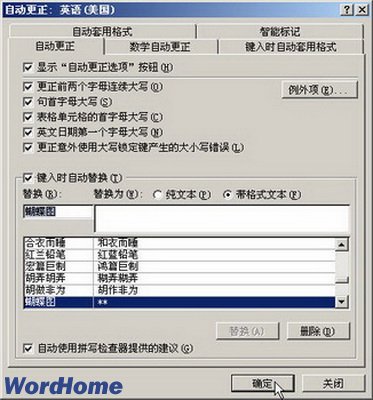The width and height of the screenshot is (373, 400).
Task: Select the 胡弄胡弄 list entry
Action: point(59,278)
